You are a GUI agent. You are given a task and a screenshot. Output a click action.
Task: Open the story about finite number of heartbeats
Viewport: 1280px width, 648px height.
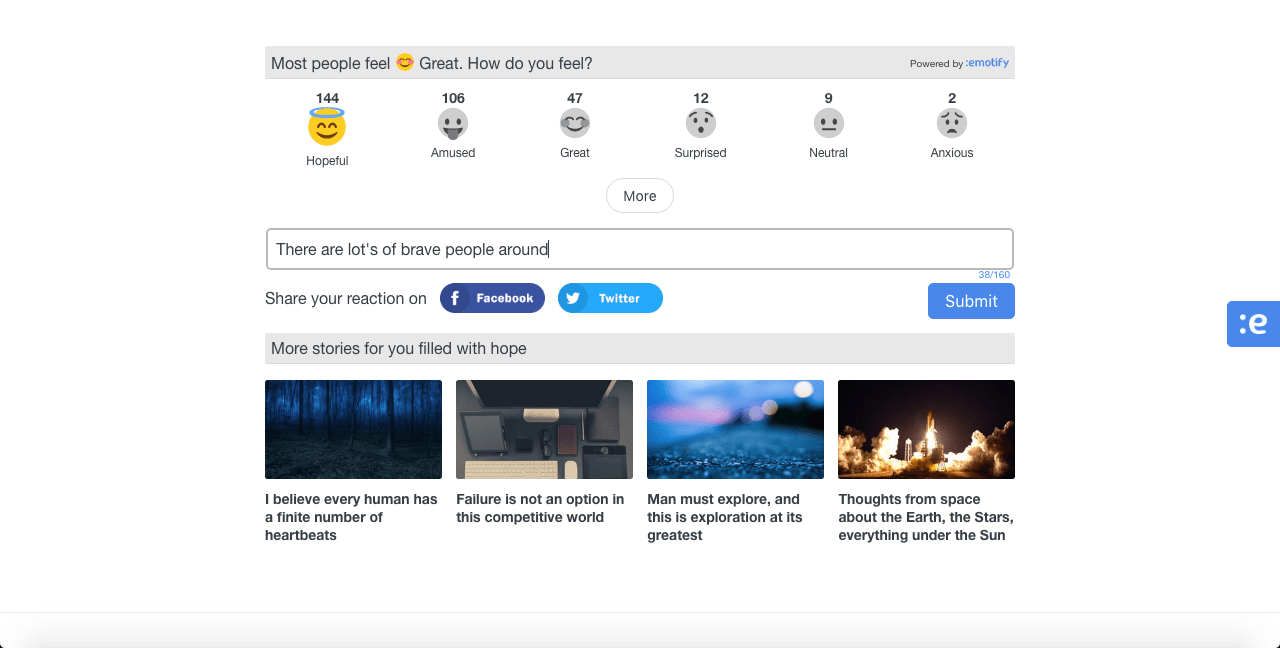(353, 429)
